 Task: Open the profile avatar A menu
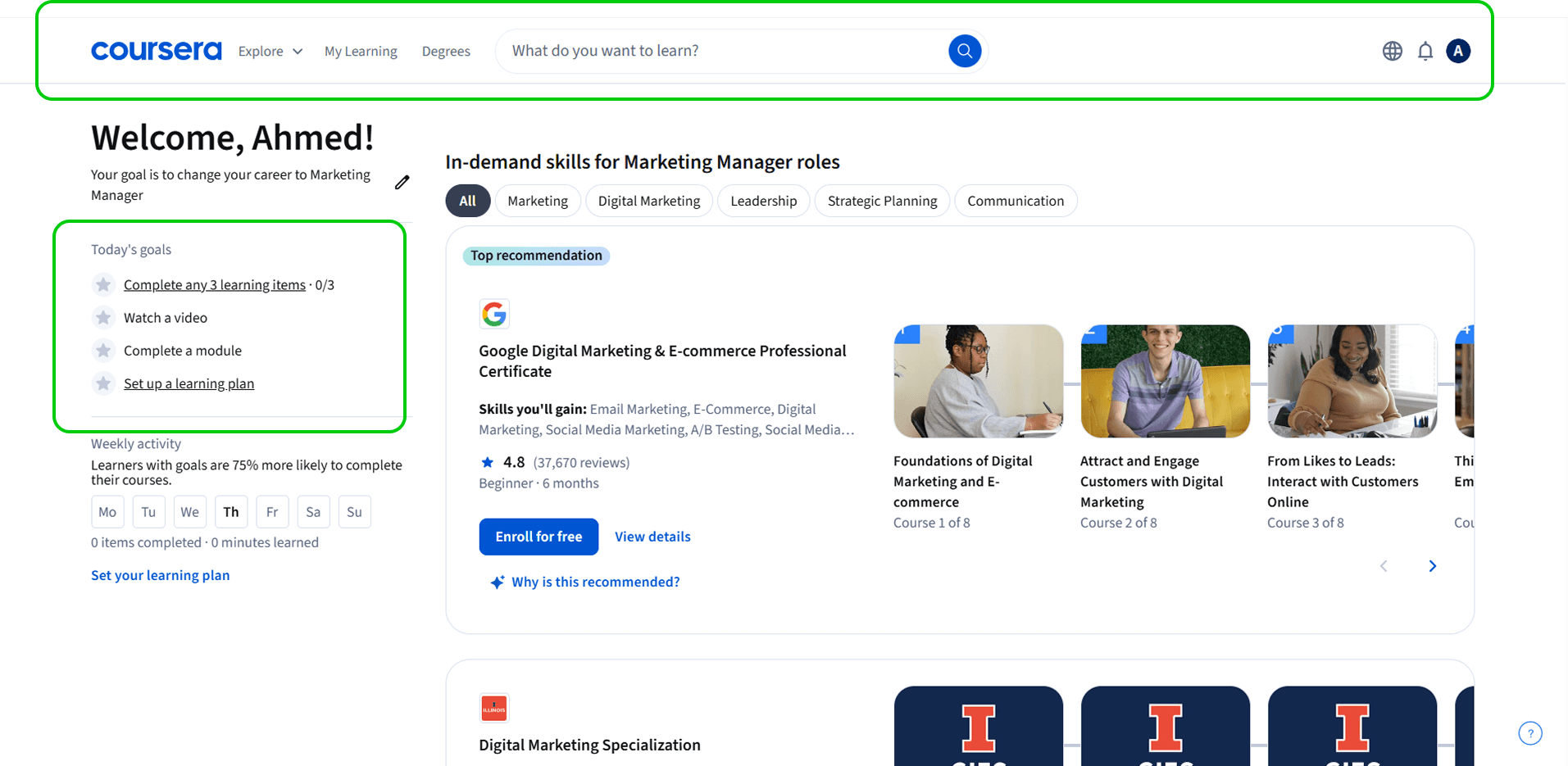tap(1458, 51)
